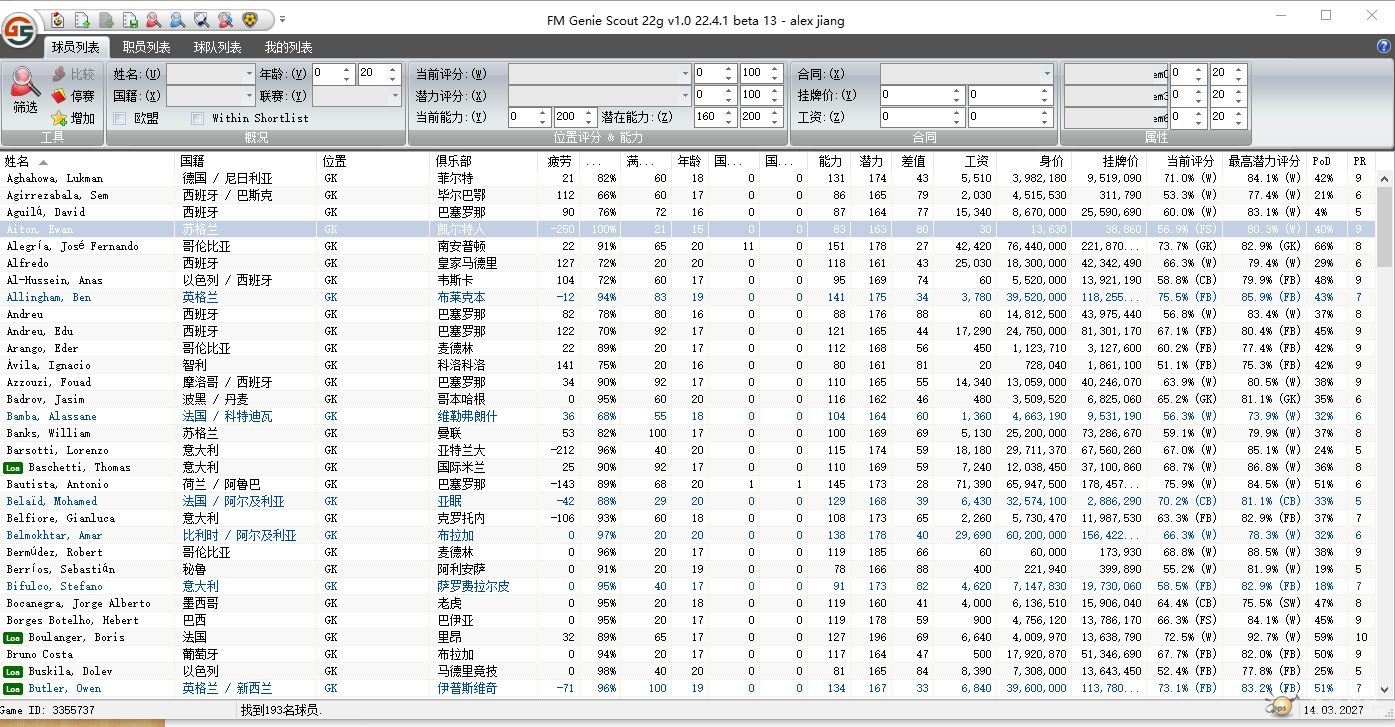Expand the 国籍 nationality dropdown
The height and width of the screenshot is (727, 1395).
pos(249,96)
